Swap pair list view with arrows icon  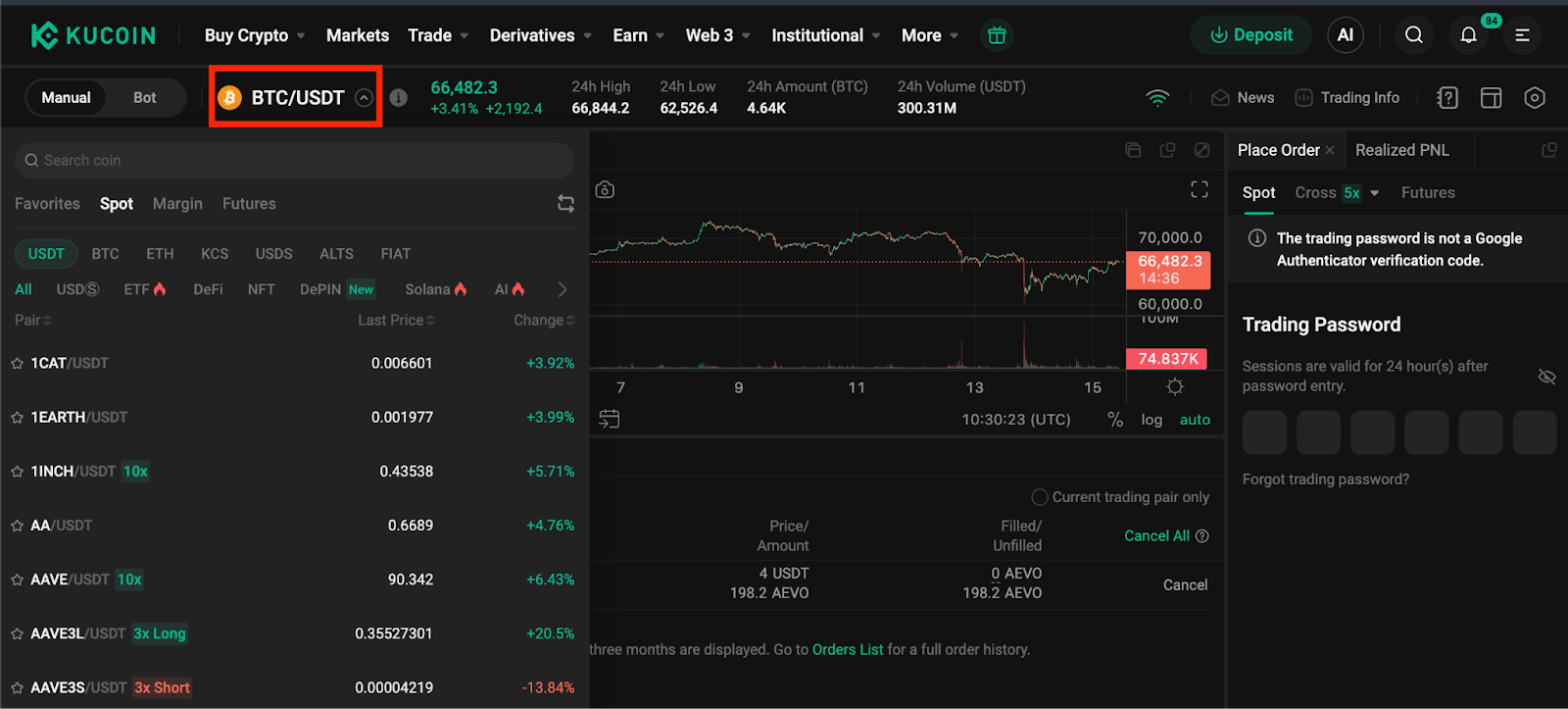click(x=565, y=203)
